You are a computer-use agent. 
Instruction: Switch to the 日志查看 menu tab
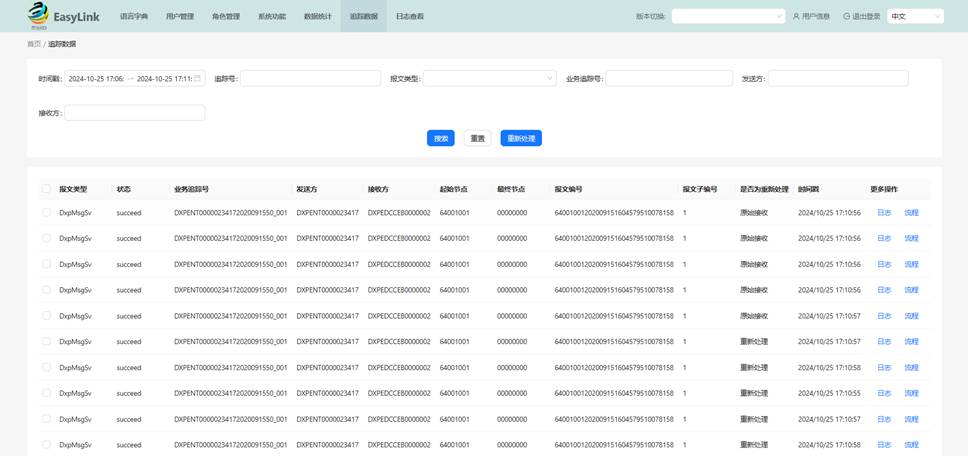[409, 17]
